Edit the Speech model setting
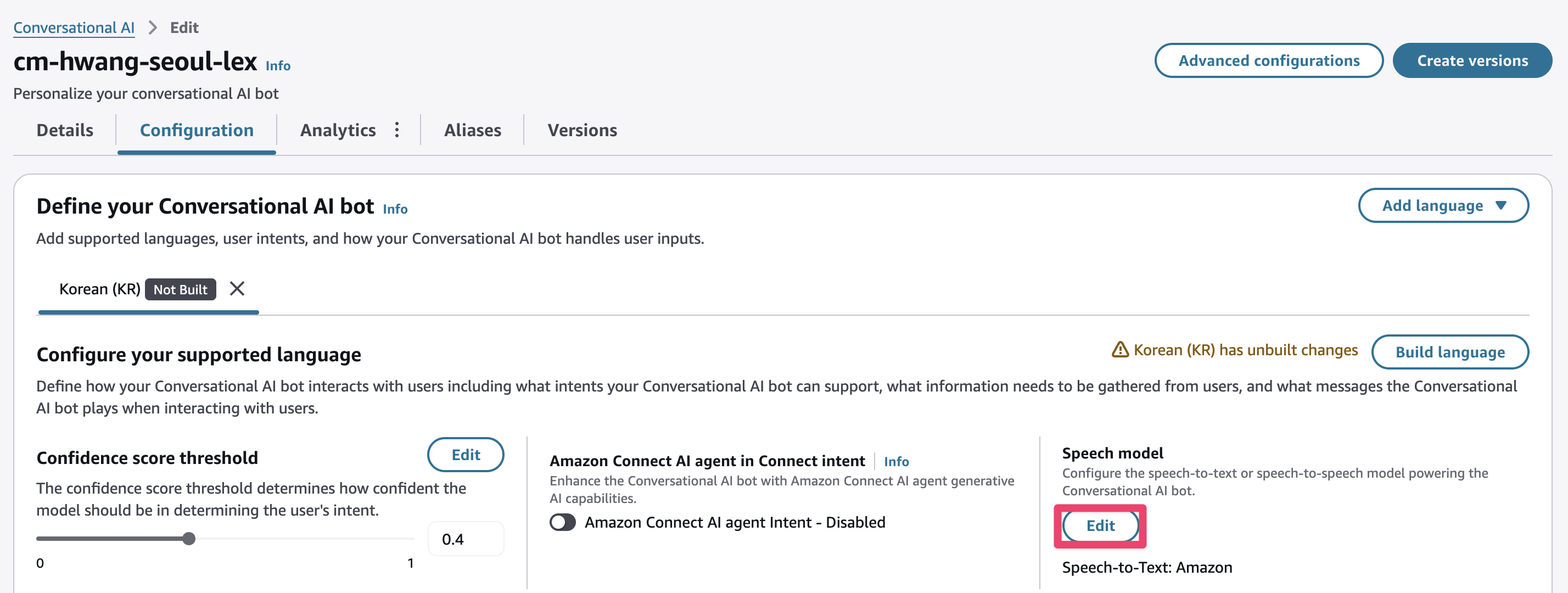 pyautogui.click(x=1100, y=525)
